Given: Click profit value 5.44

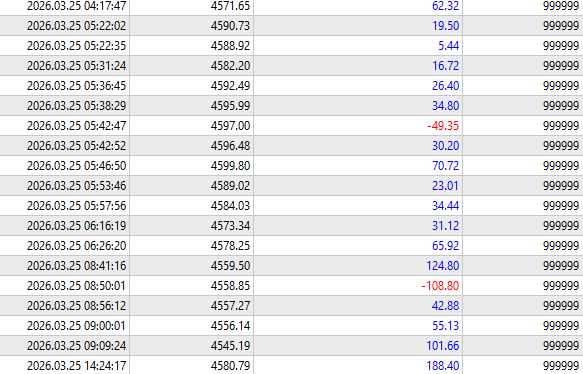Looking at the screenshot, I should (448, 46).
